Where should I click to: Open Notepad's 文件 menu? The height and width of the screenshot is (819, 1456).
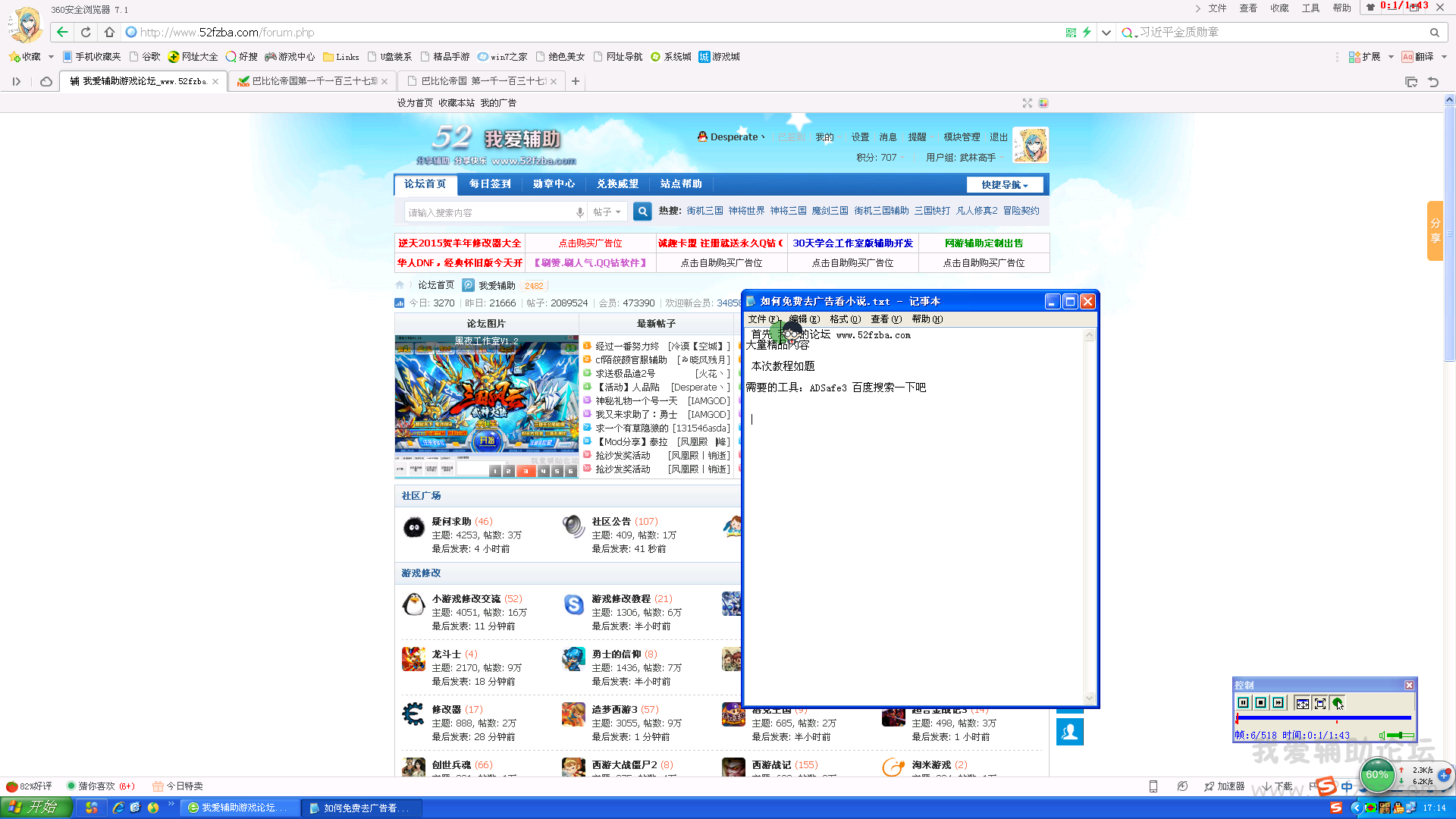pyautogui.click(x=763, y=319)
